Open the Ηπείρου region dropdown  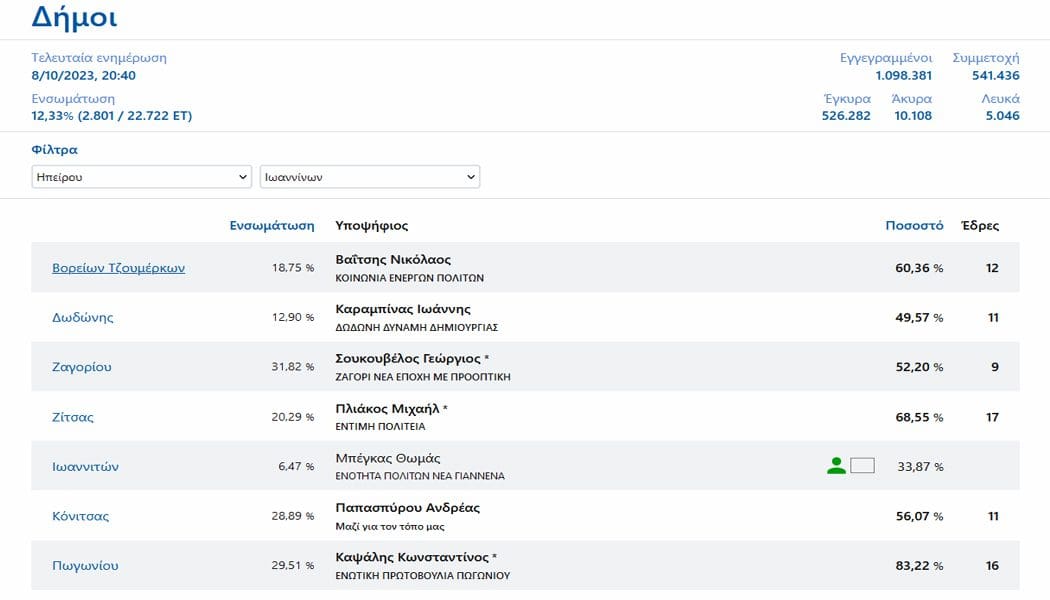coord(141,177)
